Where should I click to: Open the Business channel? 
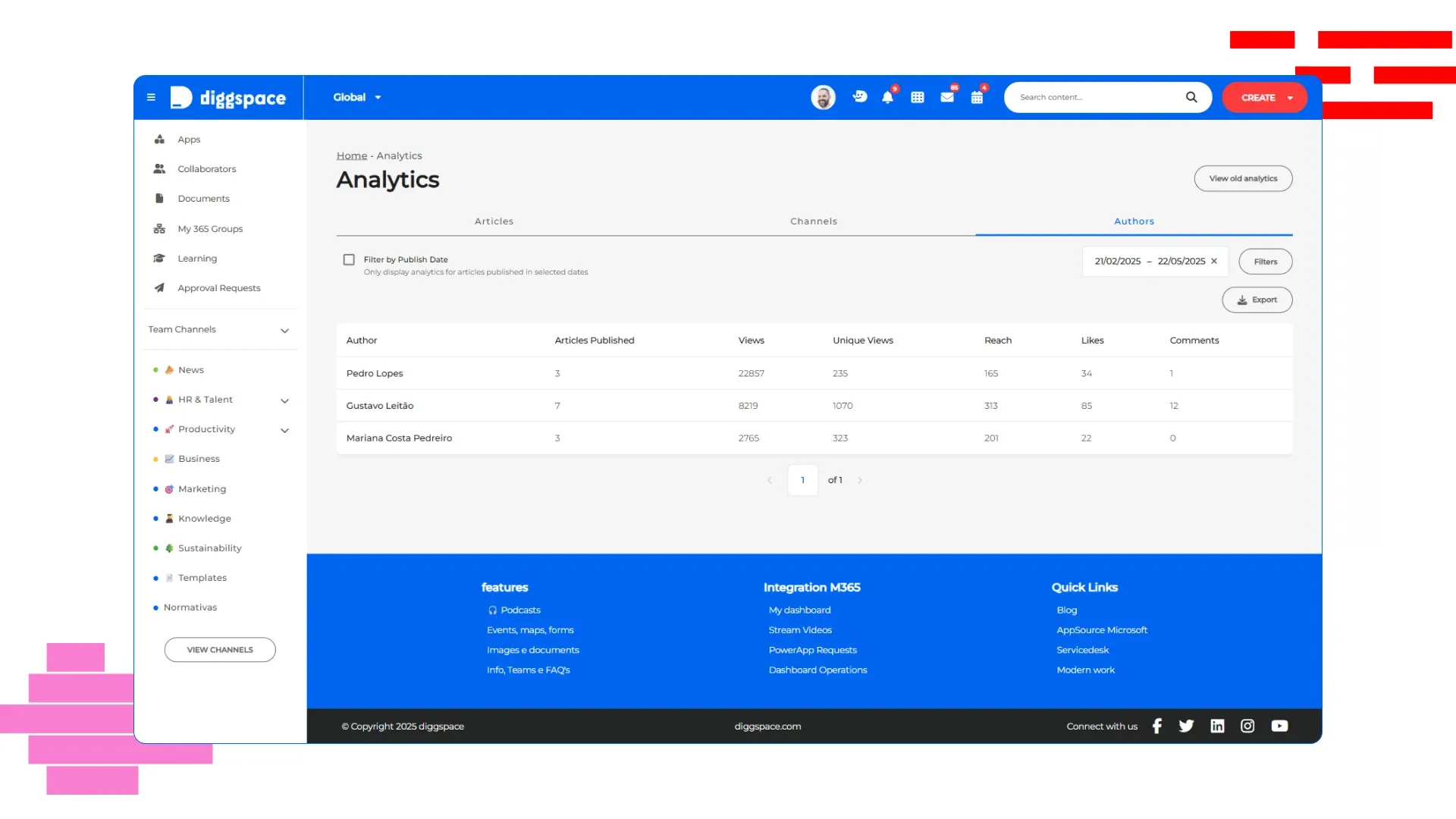tap(199, 459)
